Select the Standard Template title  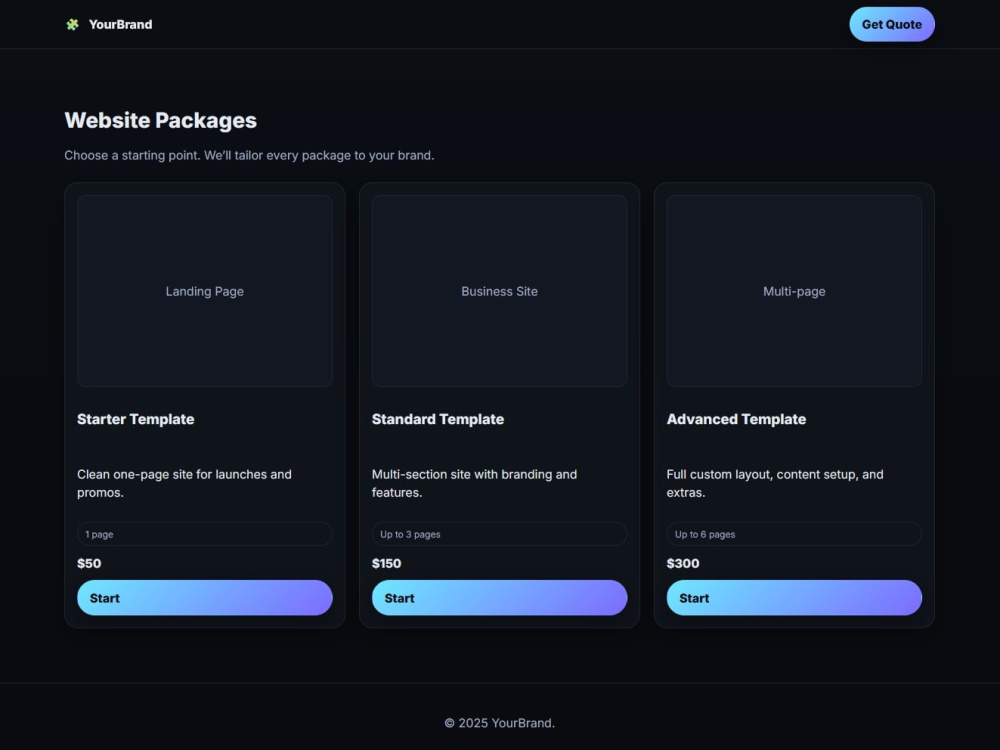point(438,419)
